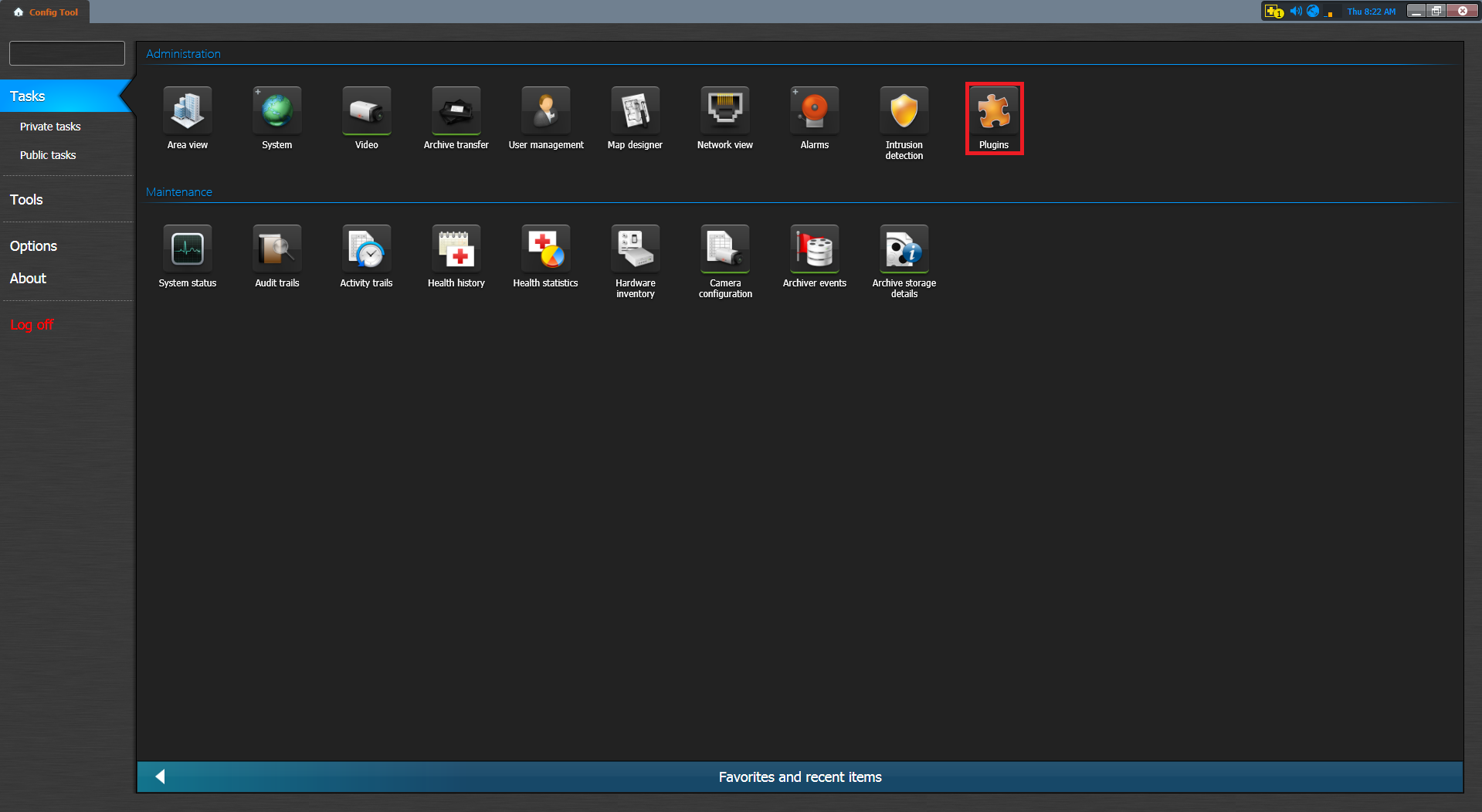Select Private tasks in the sidebar

50,127
